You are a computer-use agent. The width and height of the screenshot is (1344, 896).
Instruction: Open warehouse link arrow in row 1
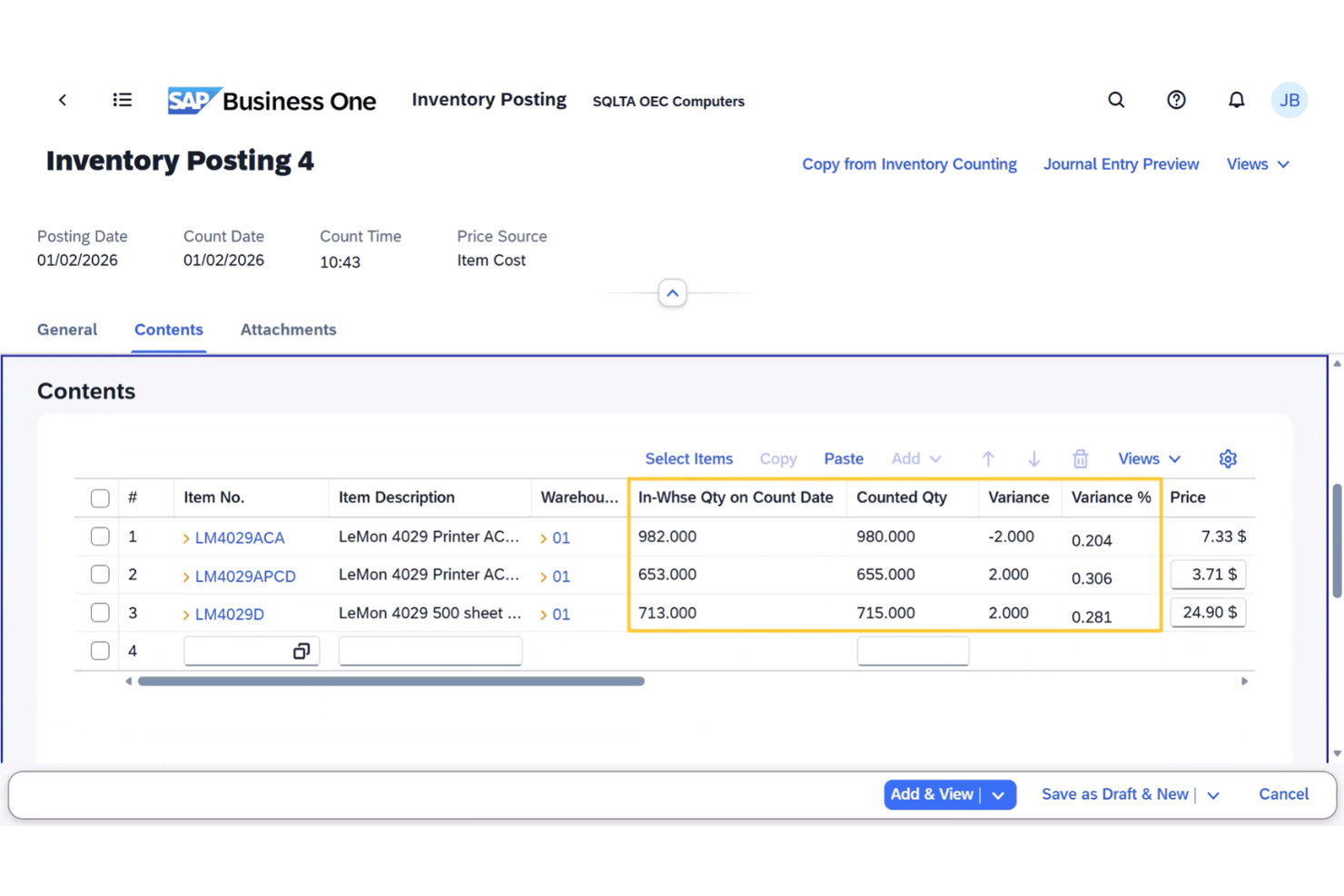(x=543, y=538)
